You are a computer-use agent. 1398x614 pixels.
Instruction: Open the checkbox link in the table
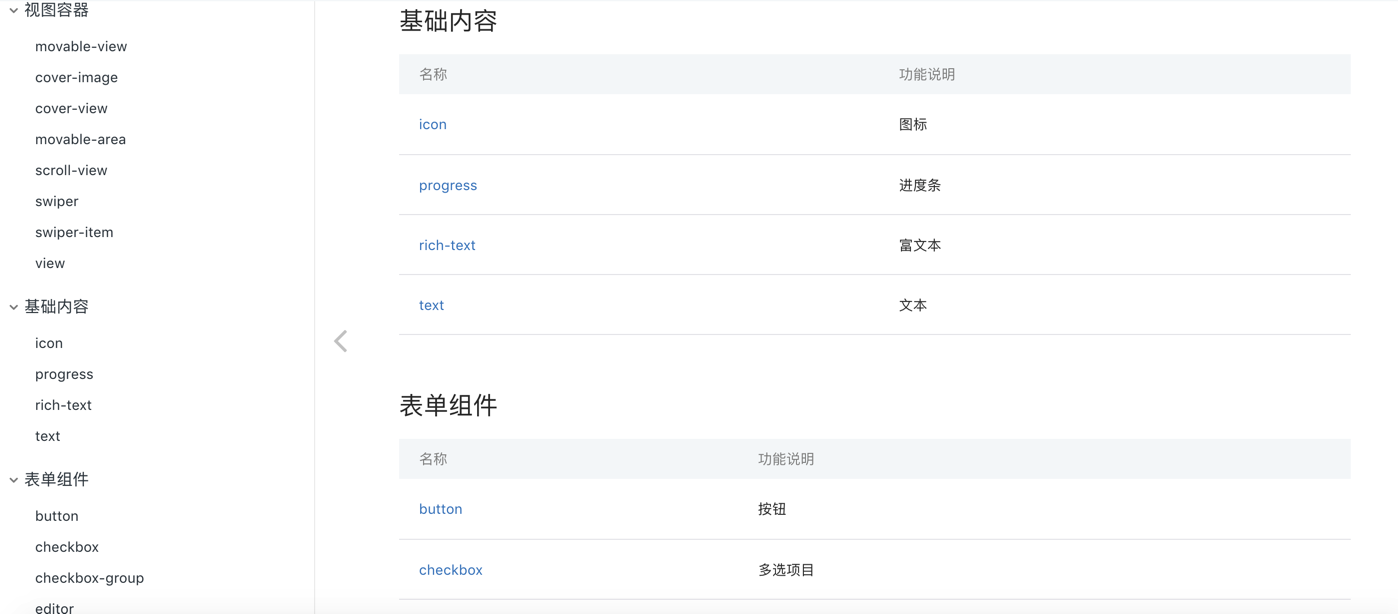coord(450,569)
